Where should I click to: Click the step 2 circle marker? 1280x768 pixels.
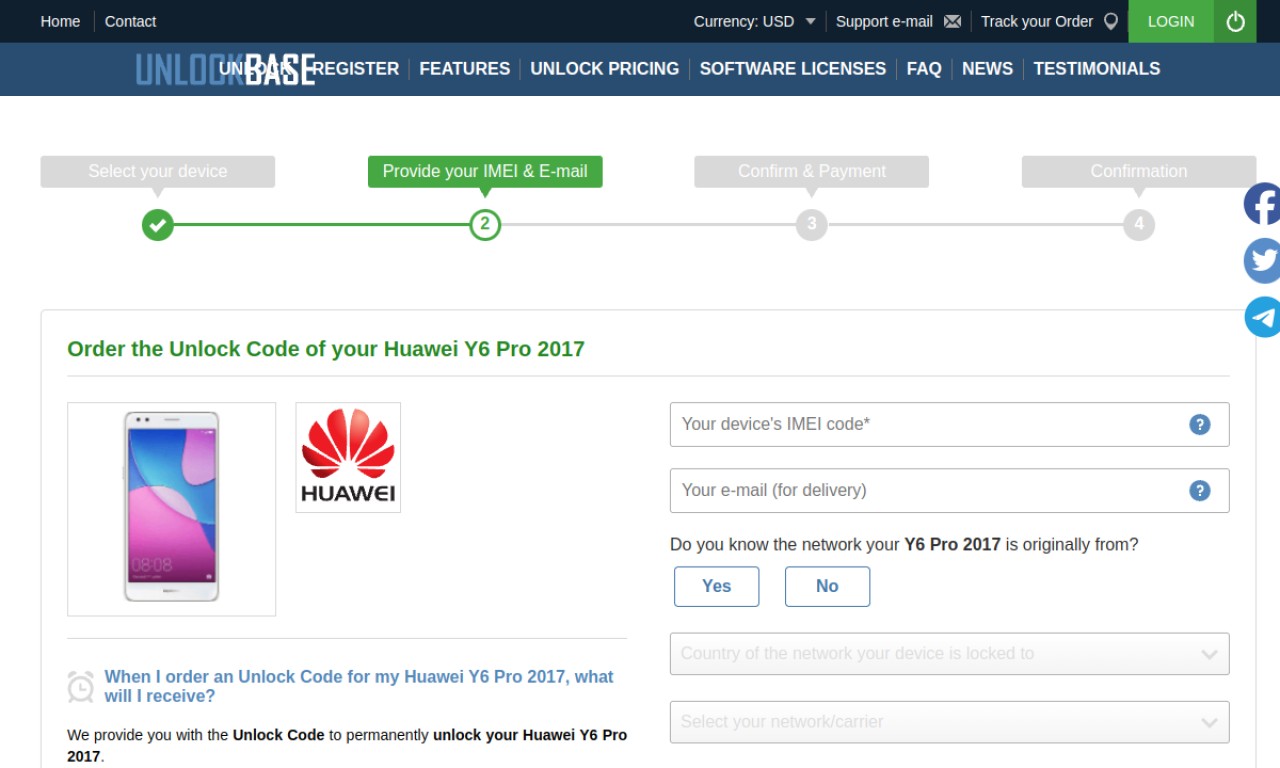click(485, 225)
